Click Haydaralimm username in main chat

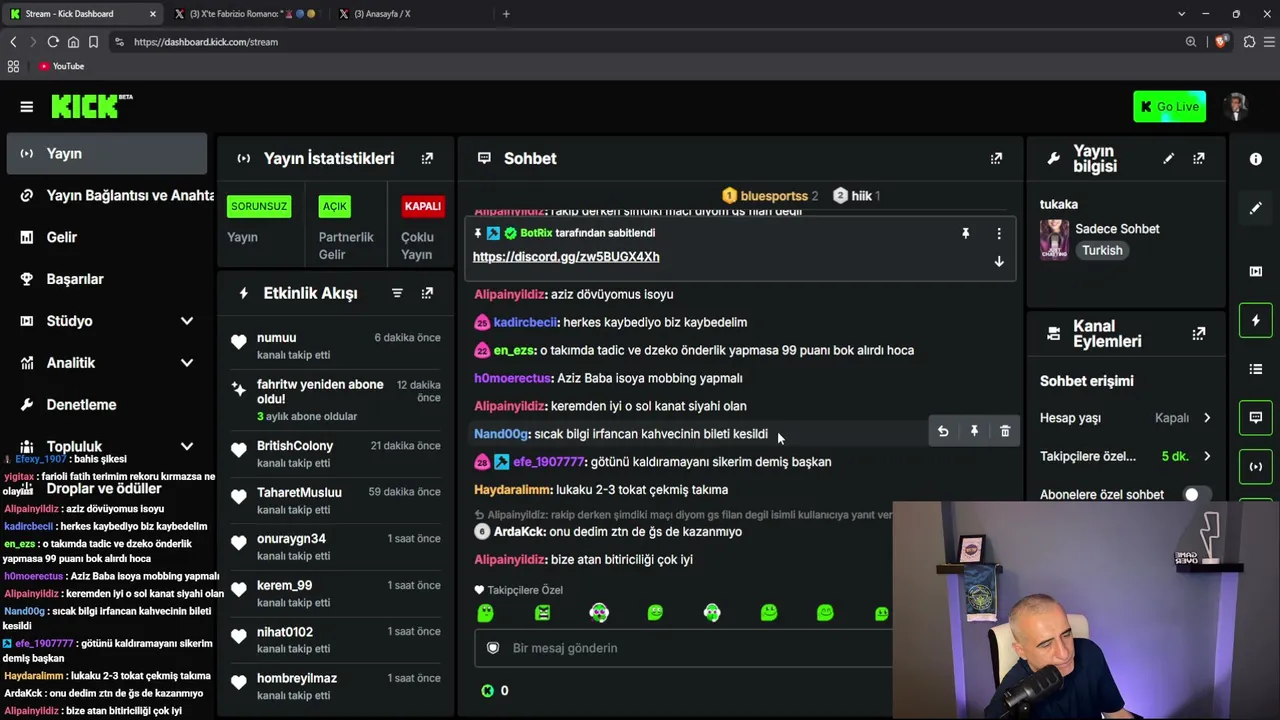513,490
